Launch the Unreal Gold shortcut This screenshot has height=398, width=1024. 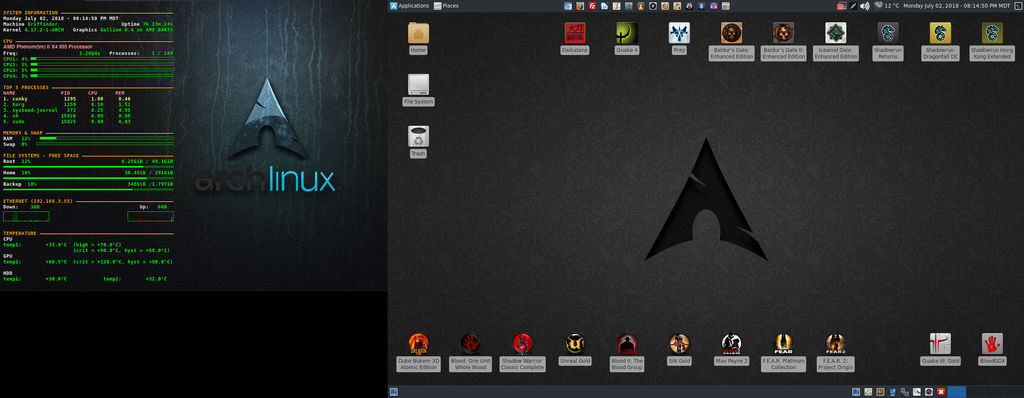(x=575, y=349)
